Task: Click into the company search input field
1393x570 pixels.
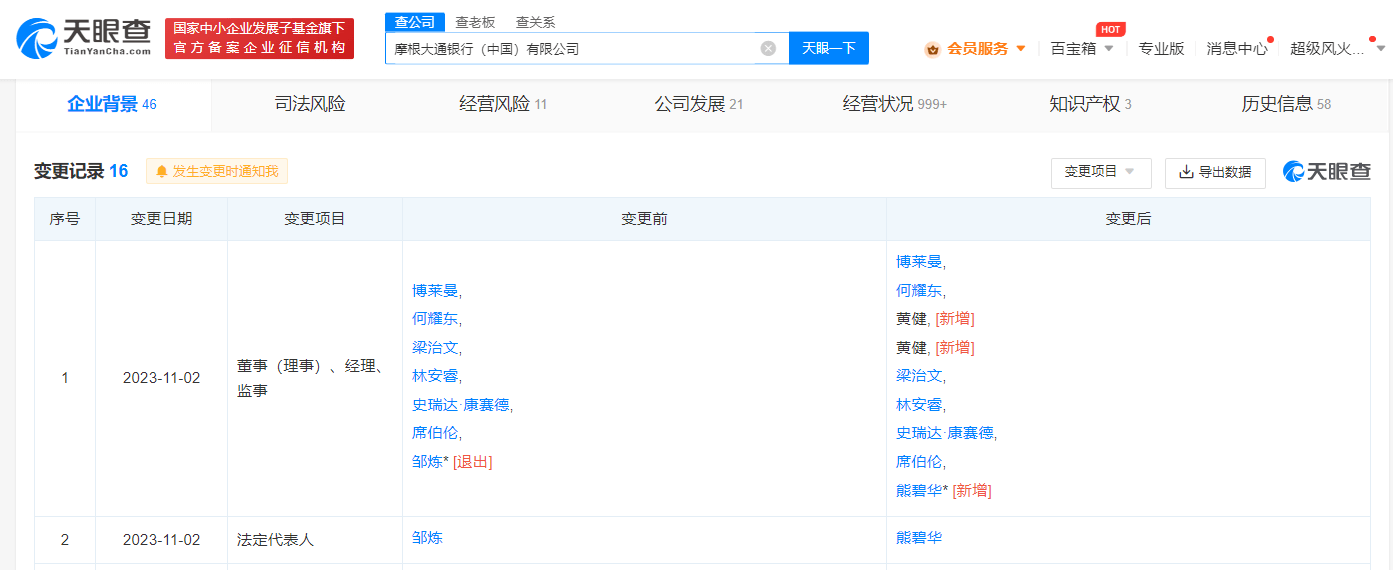Action: pyautogui.click(x=570, y=48)
